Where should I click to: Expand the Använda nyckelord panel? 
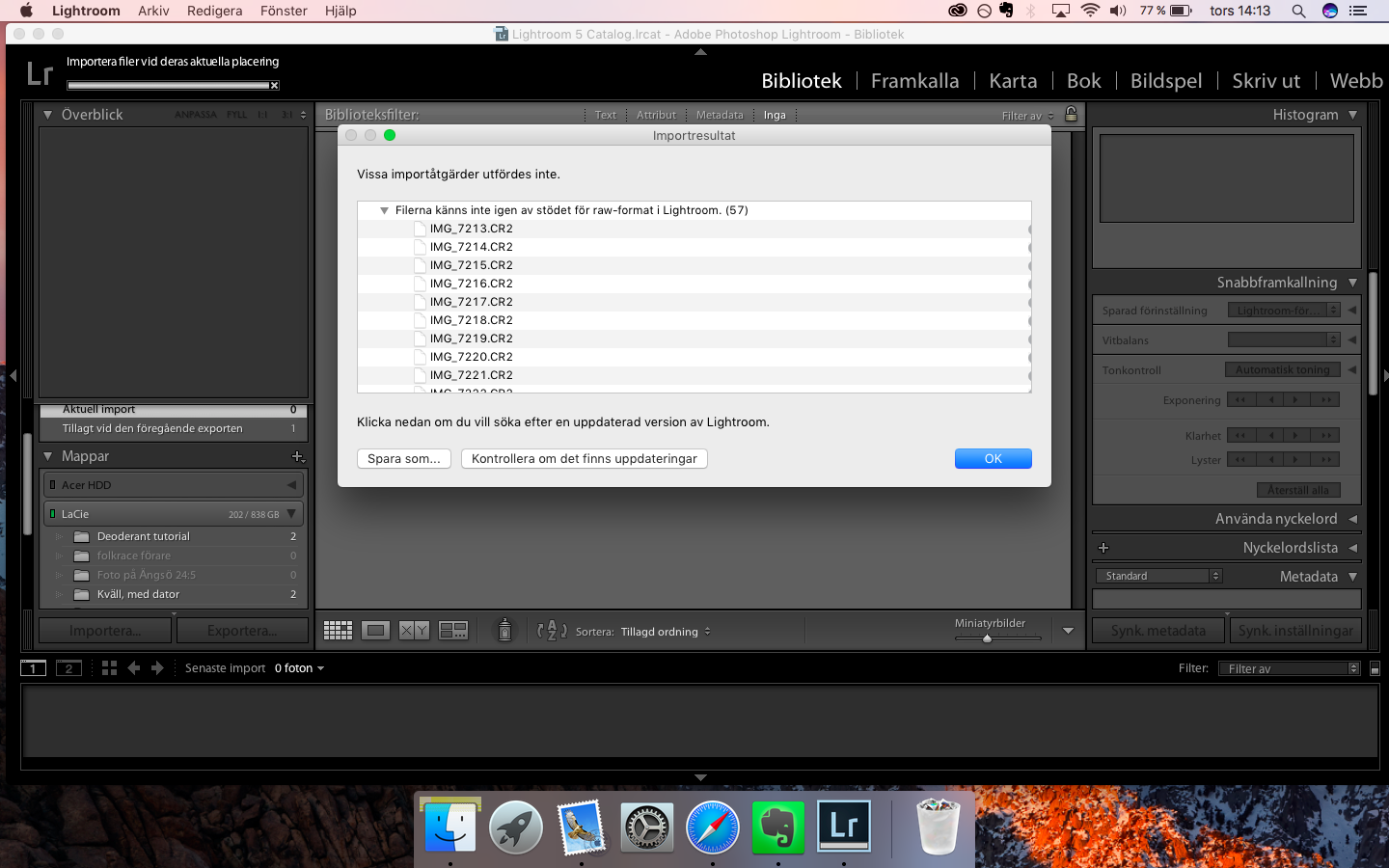(x=1353, y=519)
